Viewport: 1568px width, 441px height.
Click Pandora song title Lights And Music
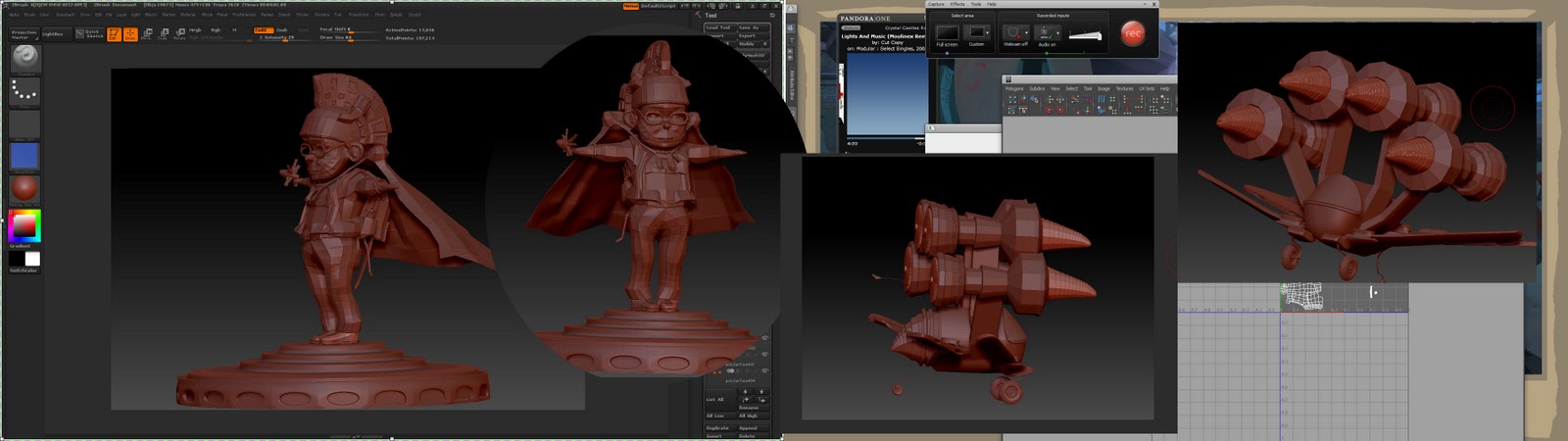tap(883, 36)
